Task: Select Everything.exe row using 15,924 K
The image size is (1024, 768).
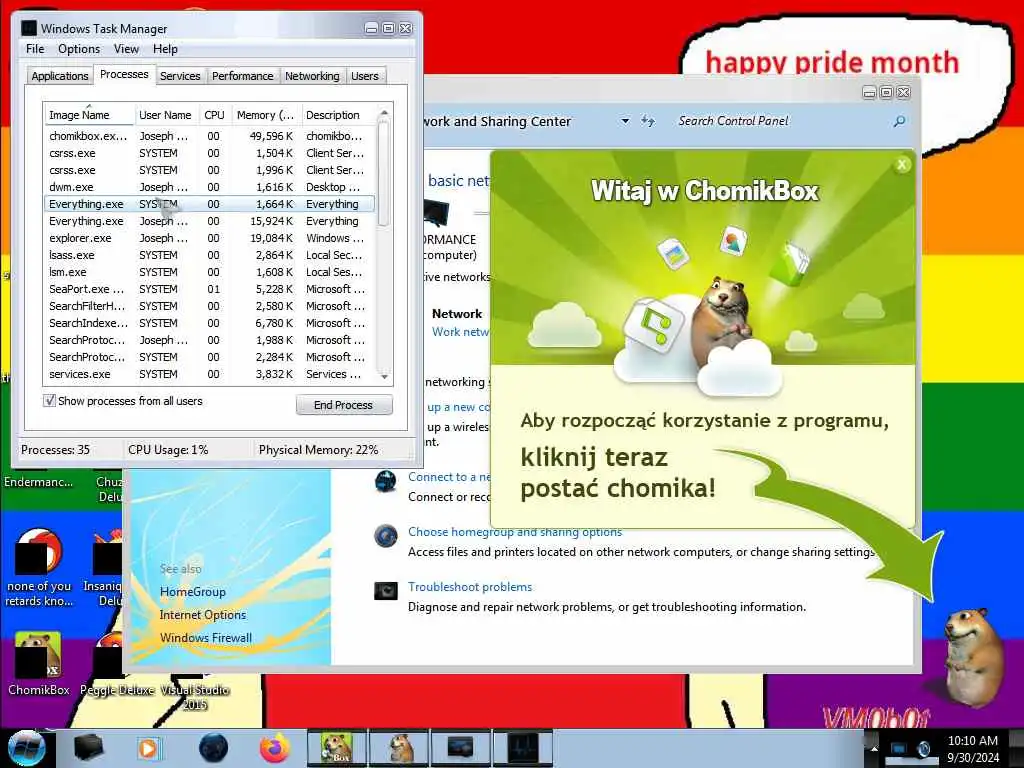Action: tap(209, 221)
